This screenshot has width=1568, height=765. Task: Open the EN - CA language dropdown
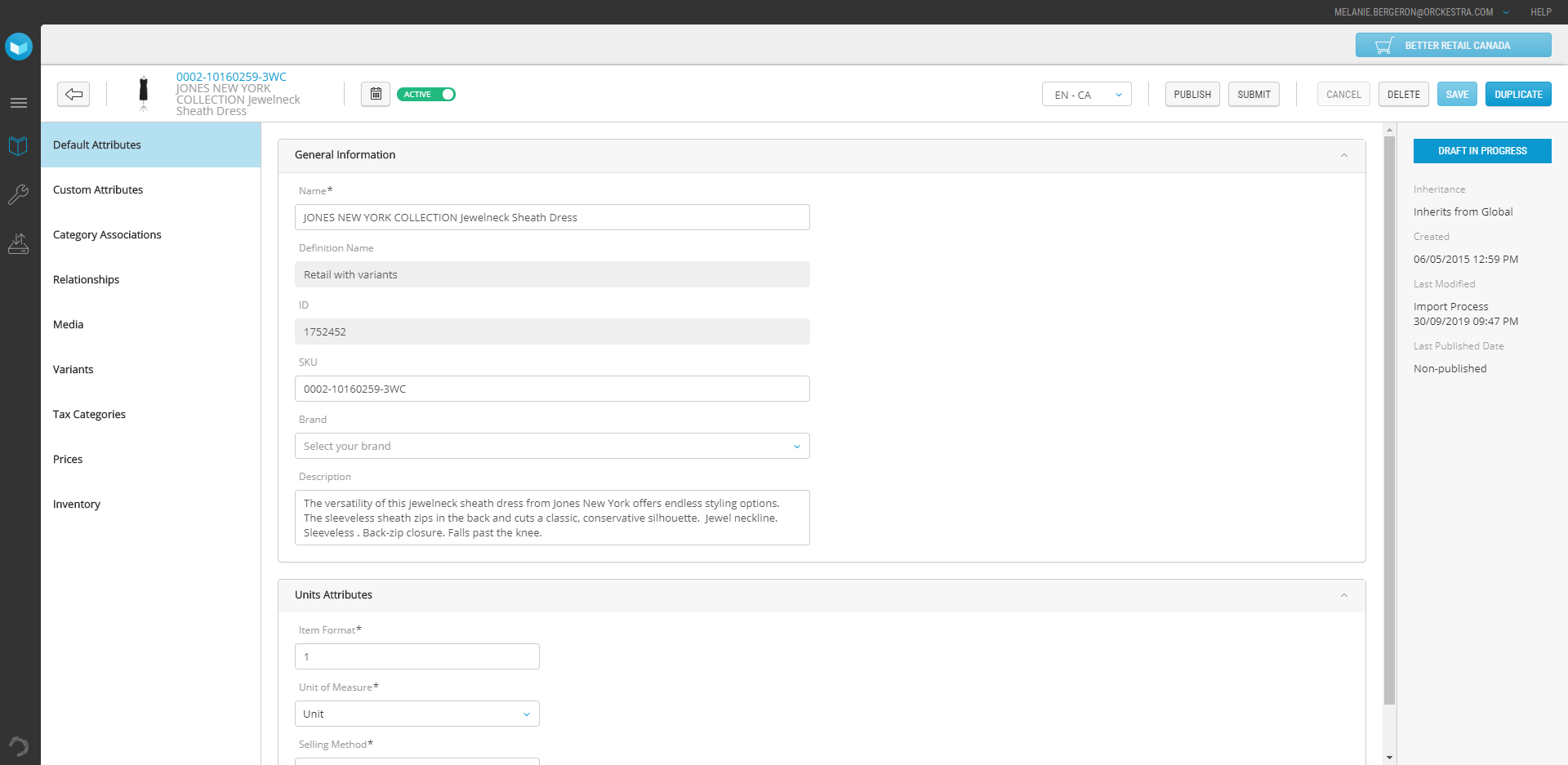(1086, 95)
